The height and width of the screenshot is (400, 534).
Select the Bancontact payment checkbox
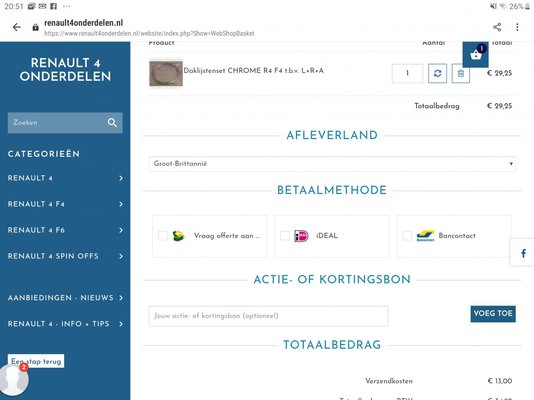407,236
